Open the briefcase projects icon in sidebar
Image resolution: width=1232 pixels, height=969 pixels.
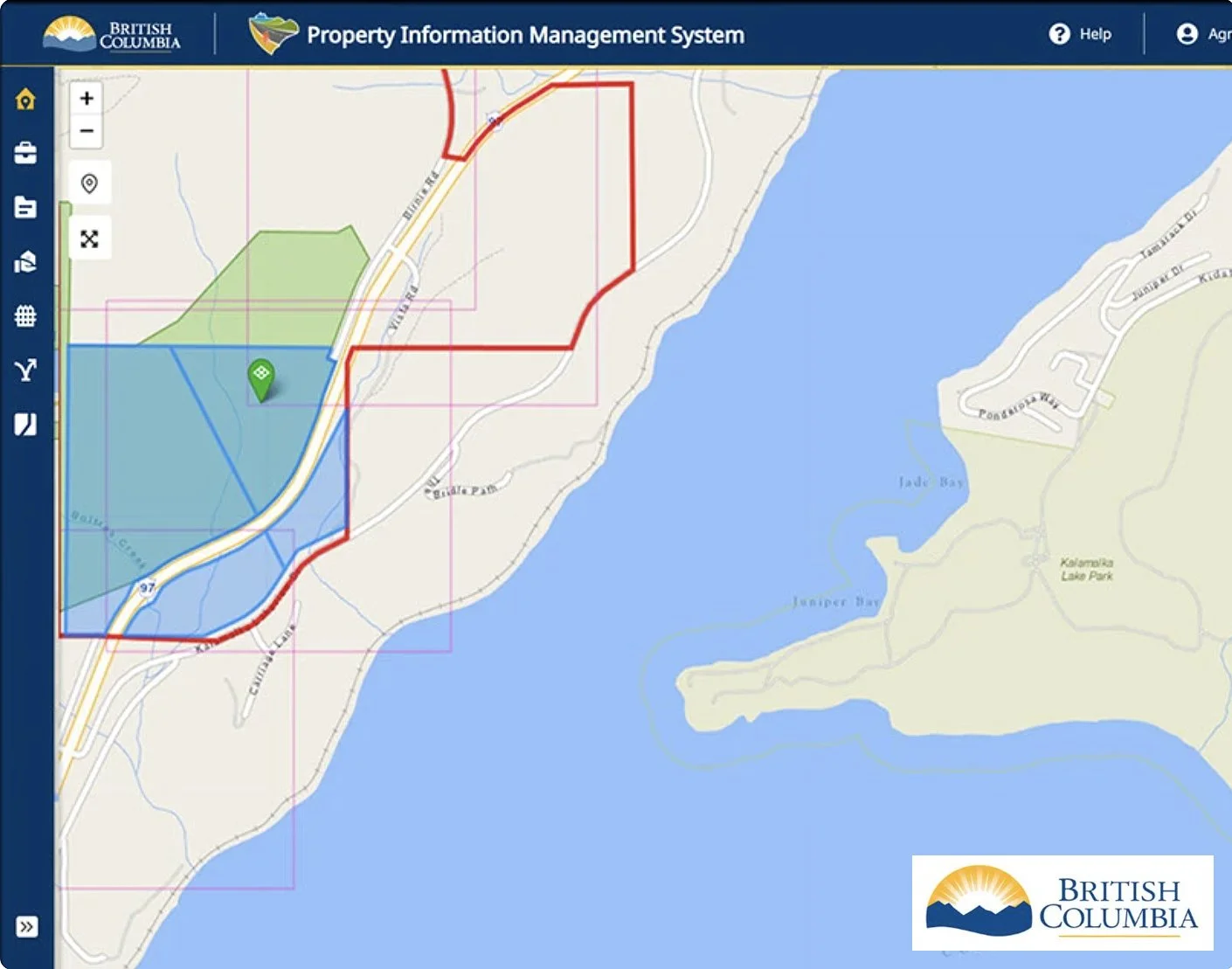(25, 153)
